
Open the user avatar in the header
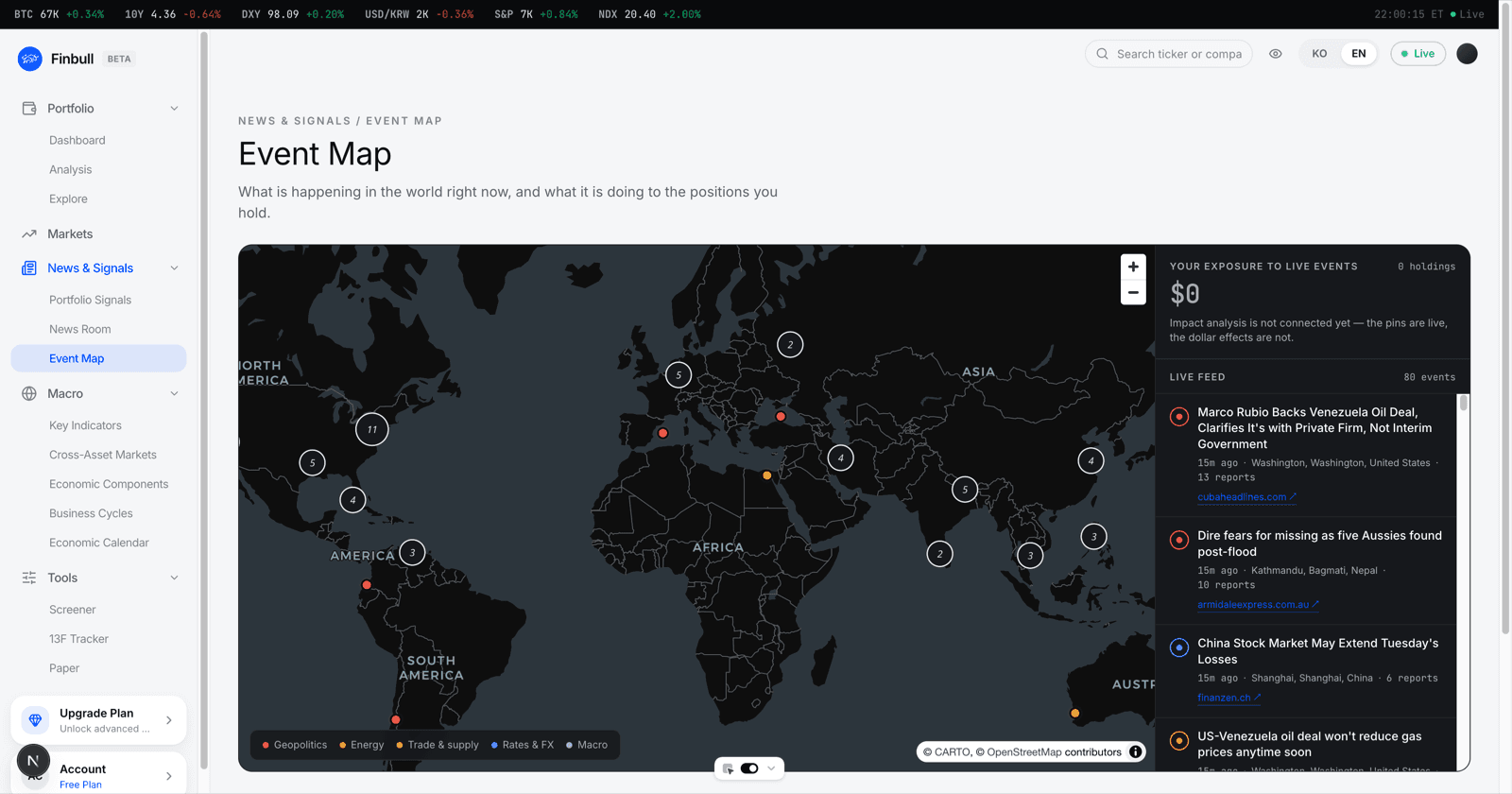click(1467, 54)
